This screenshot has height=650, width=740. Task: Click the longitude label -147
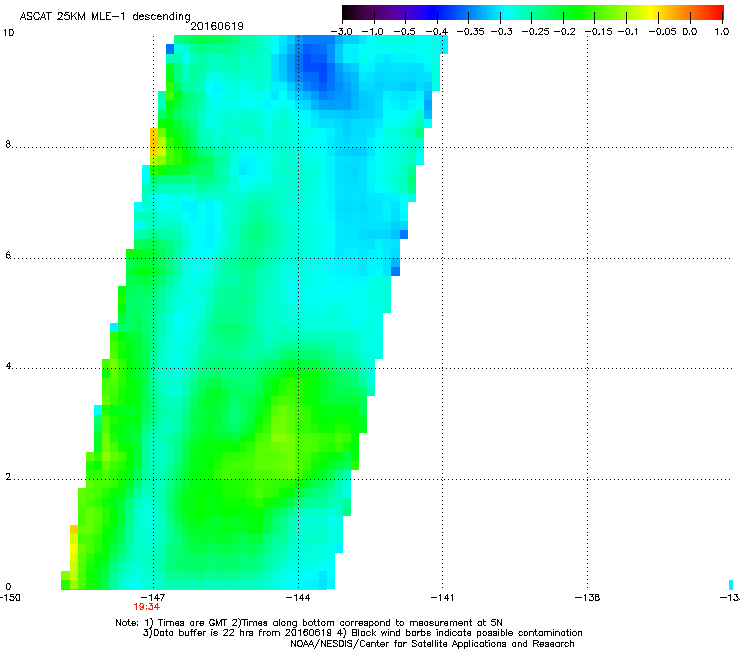pyautogui.click(x=153, y=598)
